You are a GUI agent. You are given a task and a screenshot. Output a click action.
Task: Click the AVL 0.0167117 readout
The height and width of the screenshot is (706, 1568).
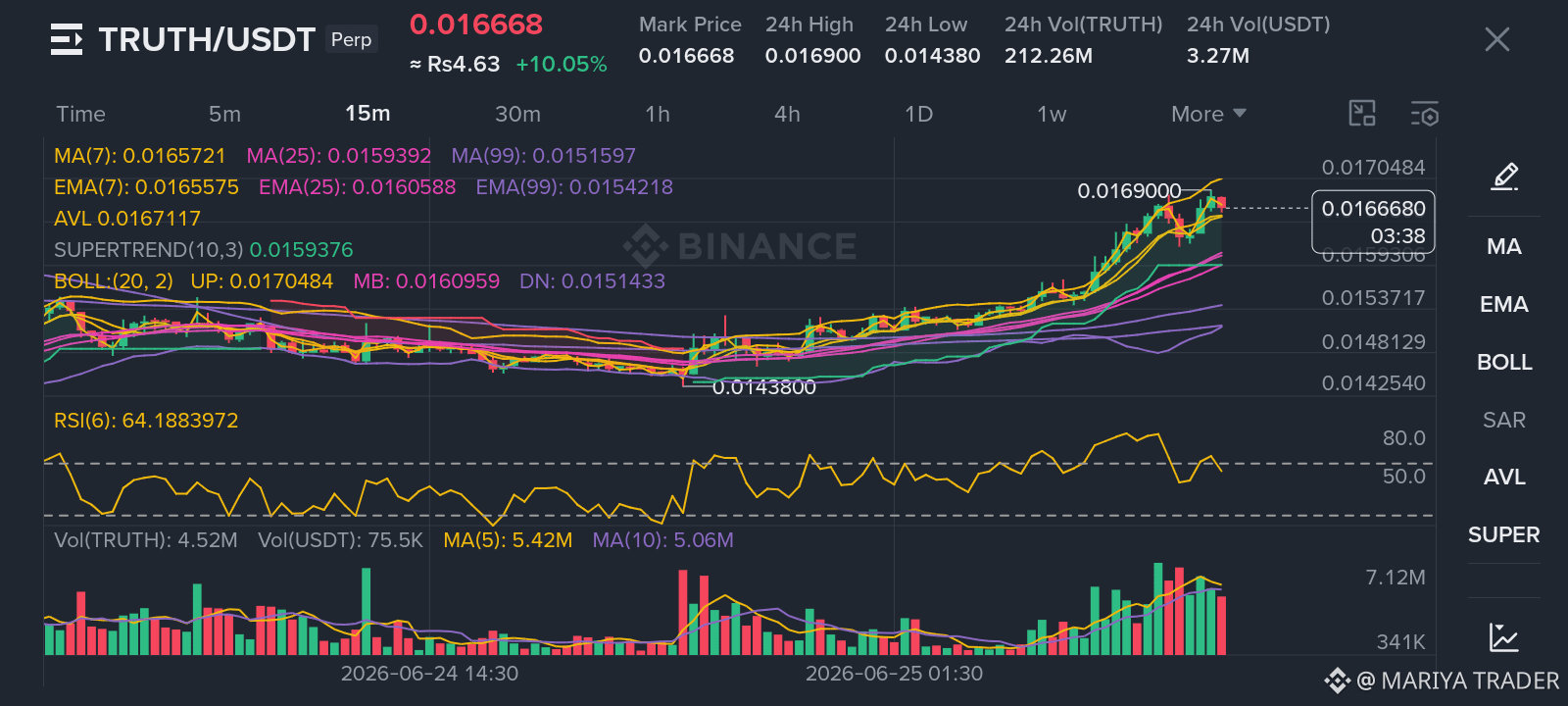pyautogui.click(x=127, y=219)
